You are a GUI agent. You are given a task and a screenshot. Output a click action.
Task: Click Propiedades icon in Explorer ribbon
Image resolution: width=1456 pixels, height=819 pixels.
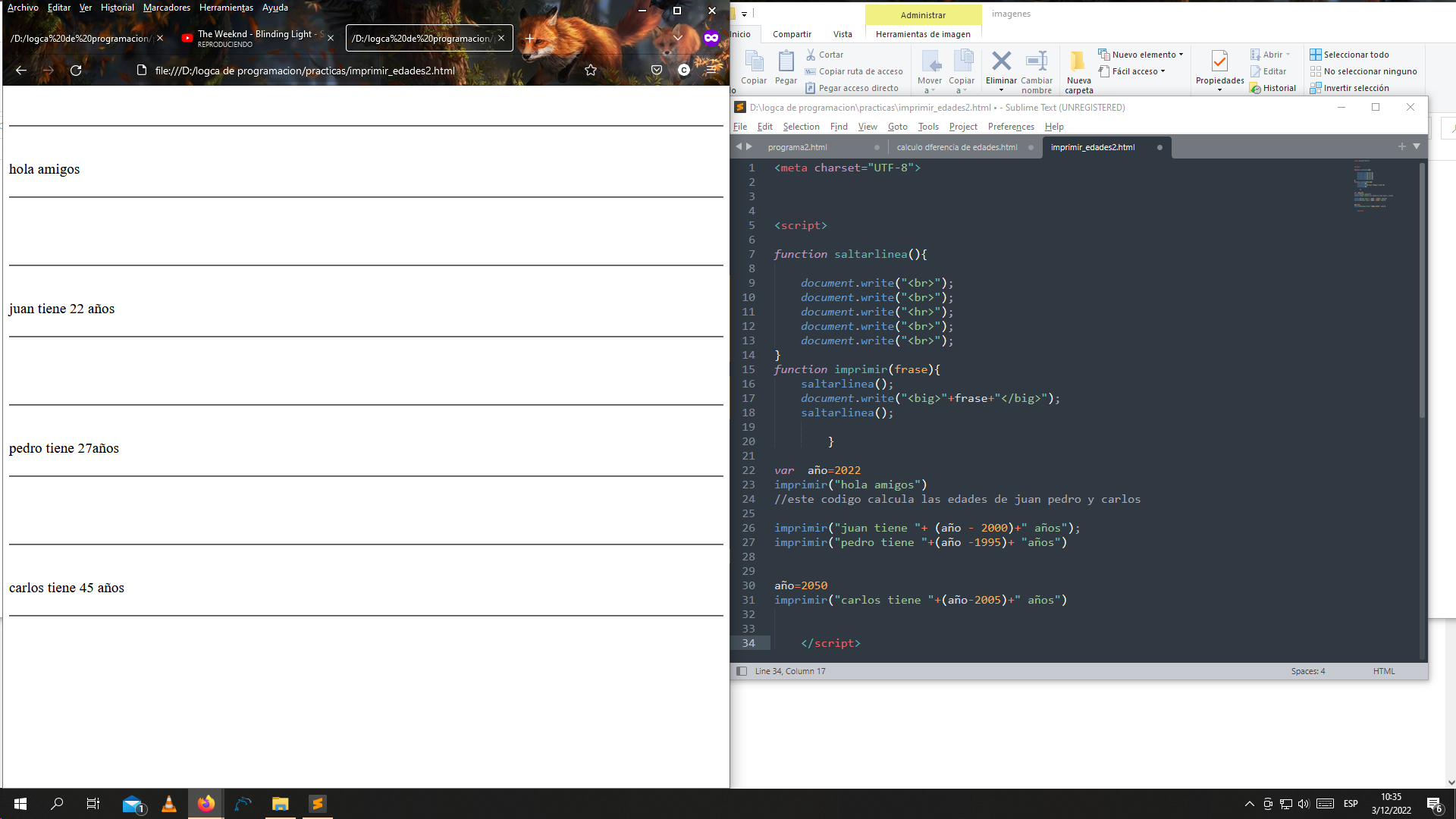pos(1219,61)
